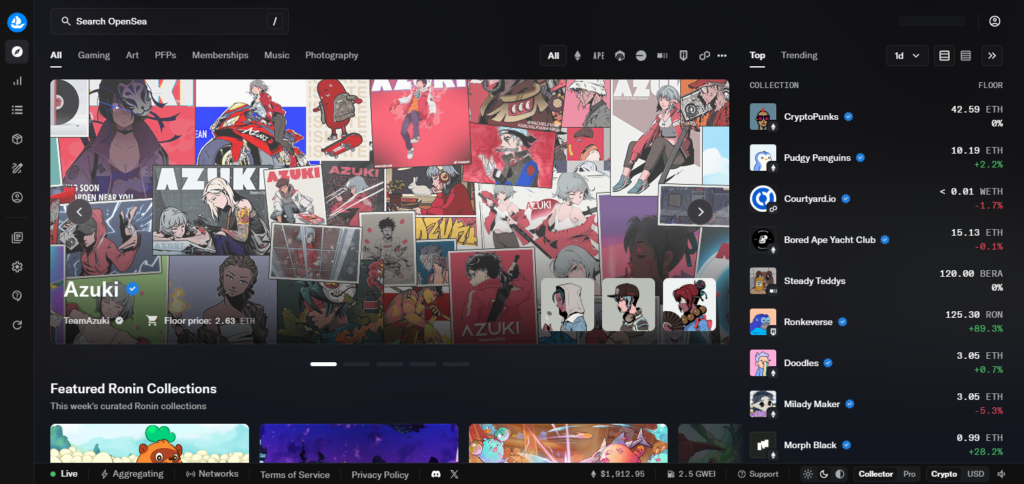Screen dimensions: 1024x484
Task: Click the speaker sound icon in footer
Action: pyautogui.click(x=1002, y=474)
